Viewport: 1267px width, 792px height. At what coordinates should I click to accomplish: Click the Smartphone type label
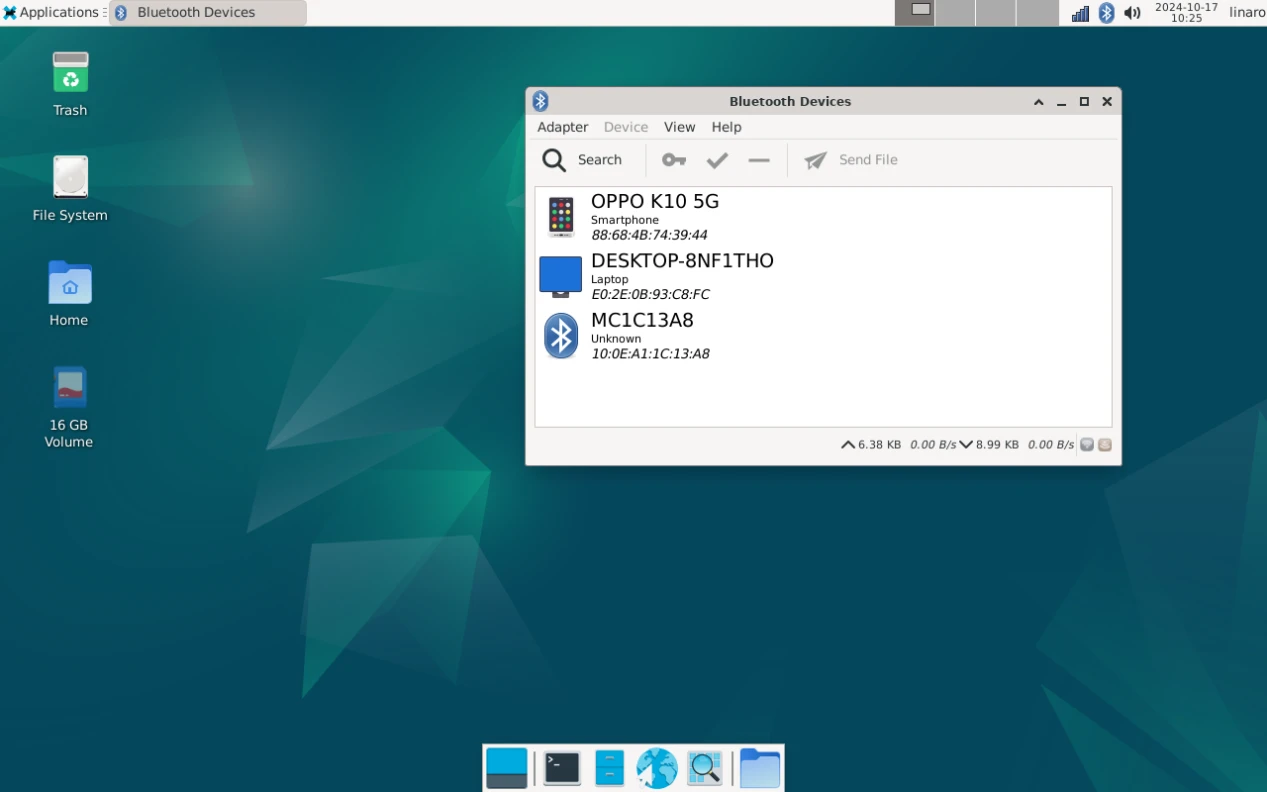coord(625,220)
